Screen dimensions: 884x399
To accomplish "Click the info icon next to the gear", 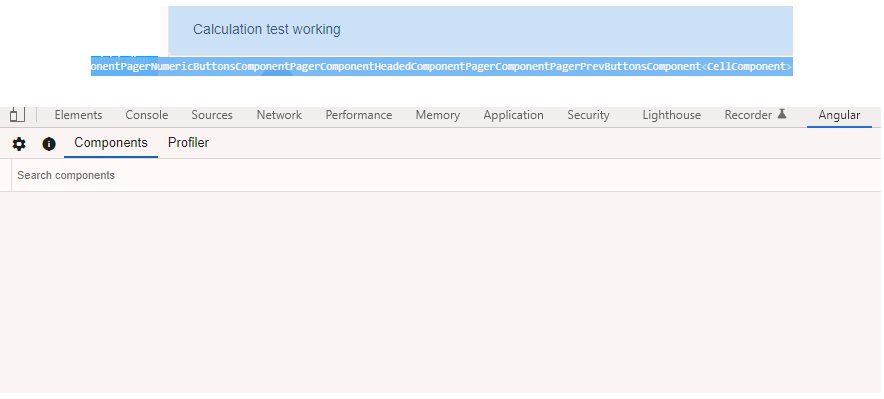I will pos(49,144).
